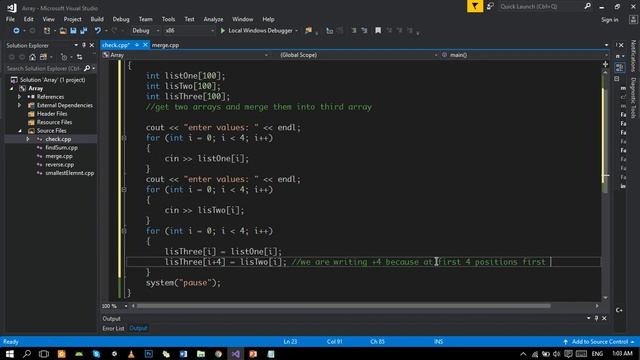Click the New Project toolbar icon

coord(47,31)
